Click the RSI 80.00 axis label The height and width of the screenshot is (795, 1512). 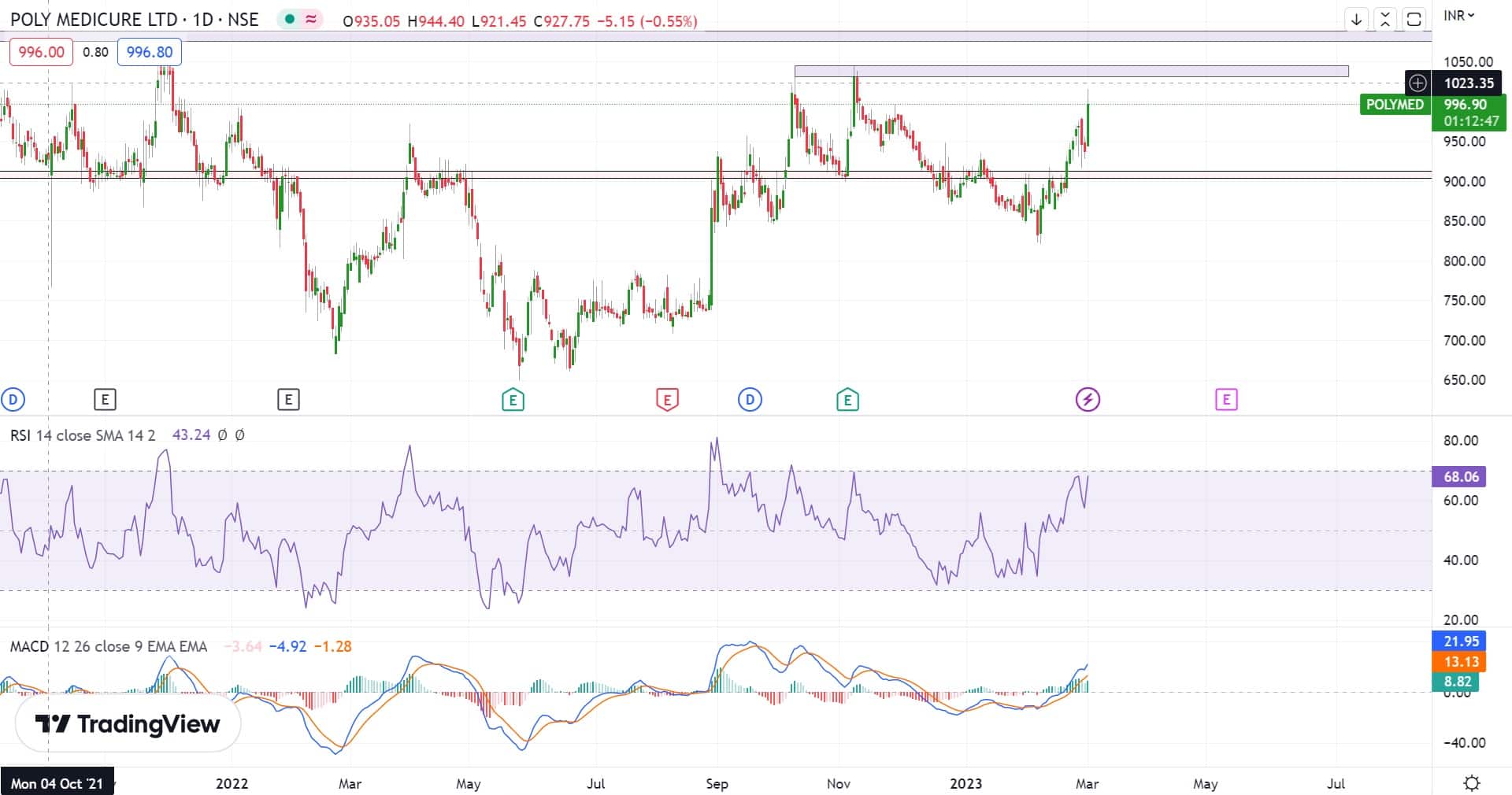(1461, 440)
